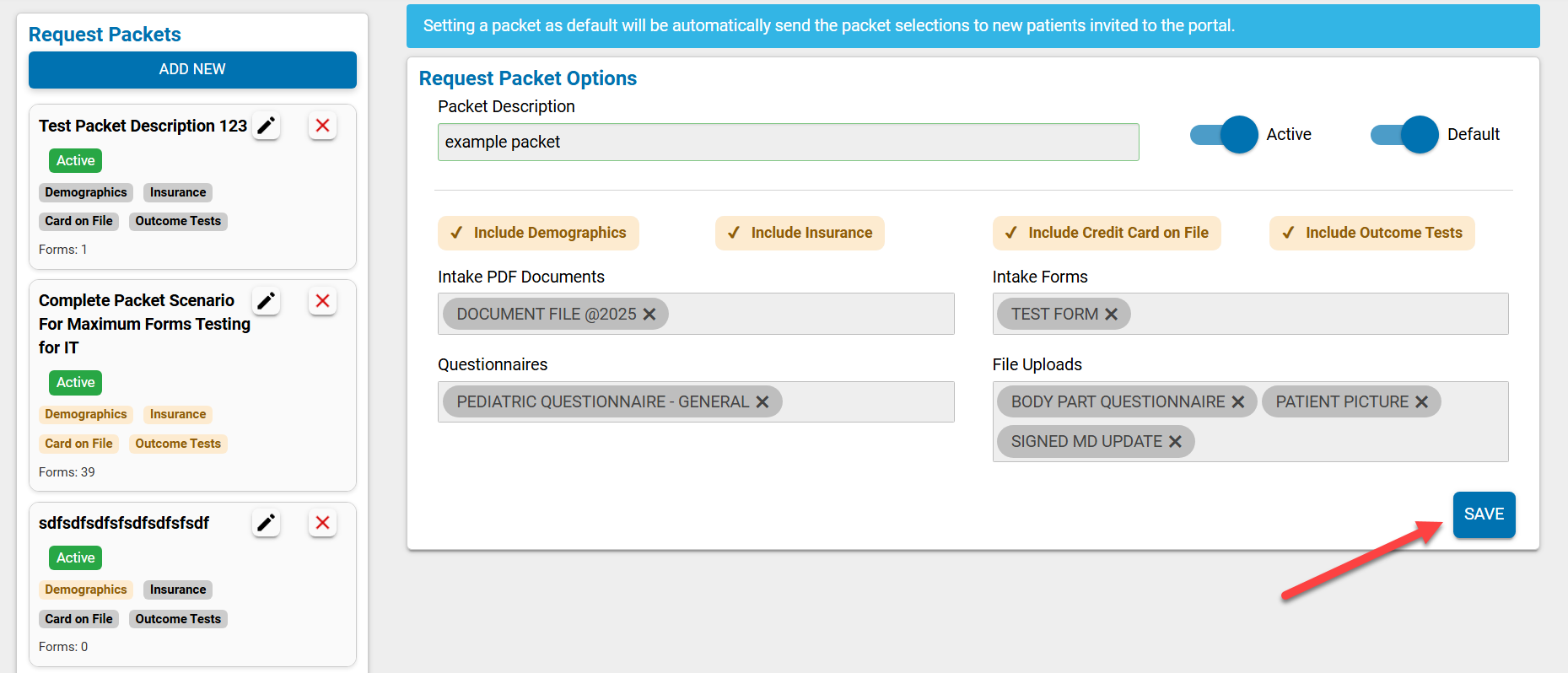1568x673 pixels.
Task: Open the Intake Forms selector
Action: point(1350,314)
